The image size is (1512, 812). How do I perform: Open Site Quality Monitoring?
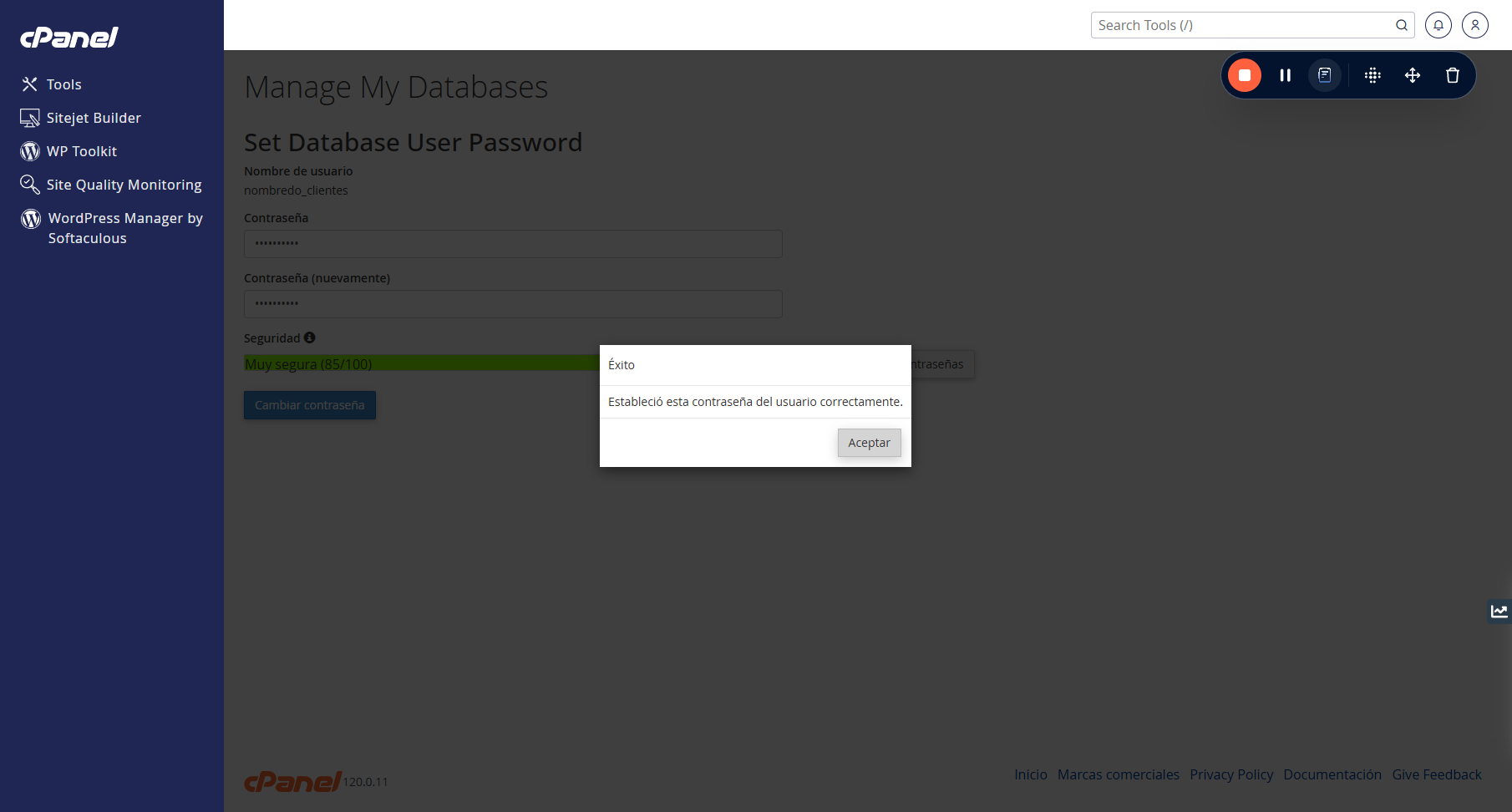click(111, 185)
